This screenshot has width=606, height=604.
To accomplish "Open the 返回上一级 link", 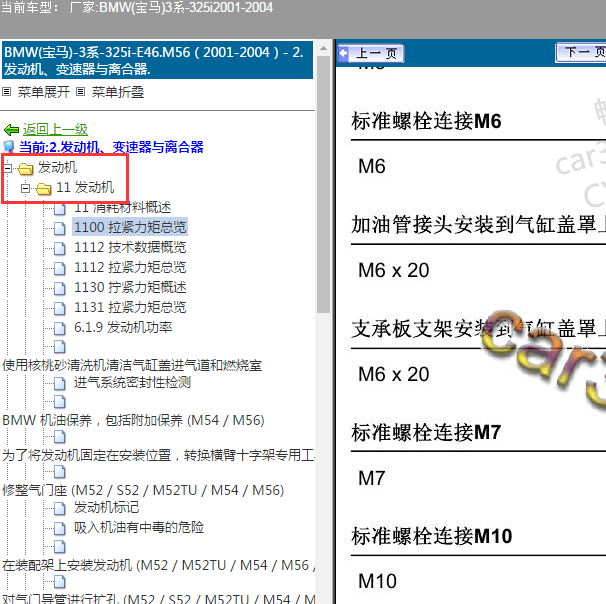I will (x=55, y=129).
